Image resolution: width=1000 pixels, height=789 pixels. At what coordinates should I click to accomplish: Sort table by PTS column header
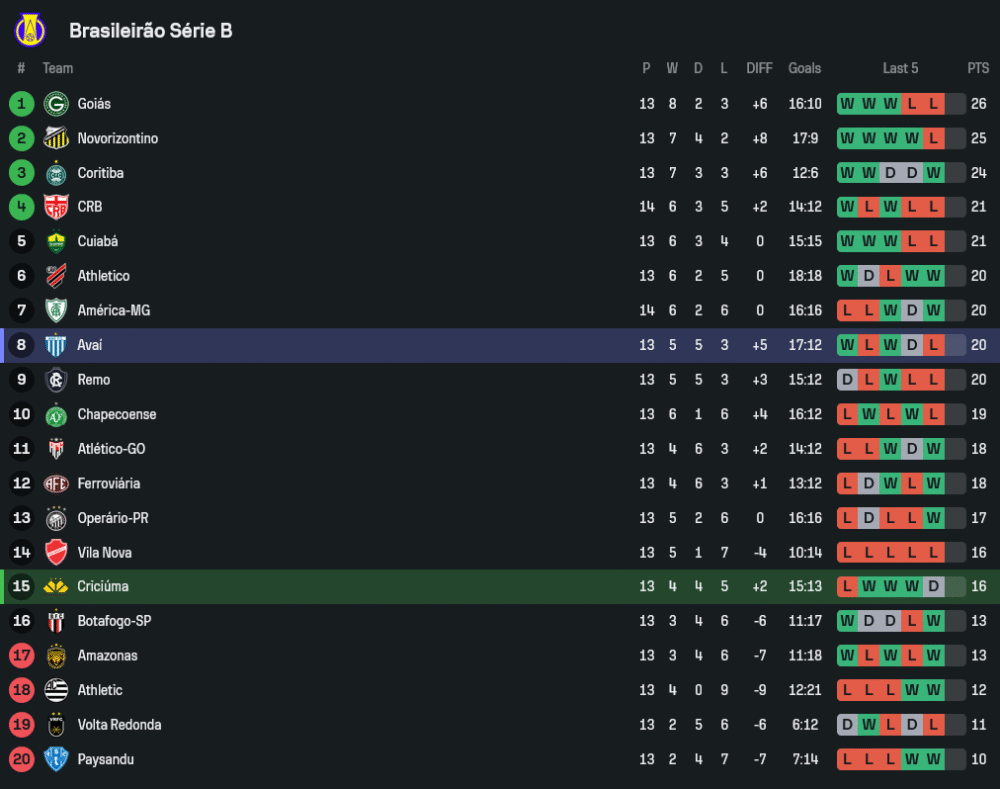click(x=978, y=68)
